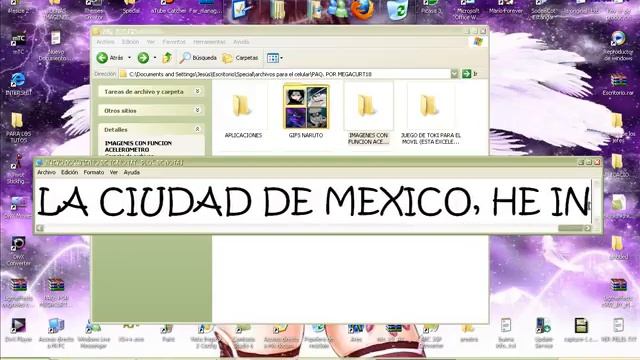Select the Escritorio.rar archive icon
The width and height of the screenshot is (640, 360).
point(618,84)
